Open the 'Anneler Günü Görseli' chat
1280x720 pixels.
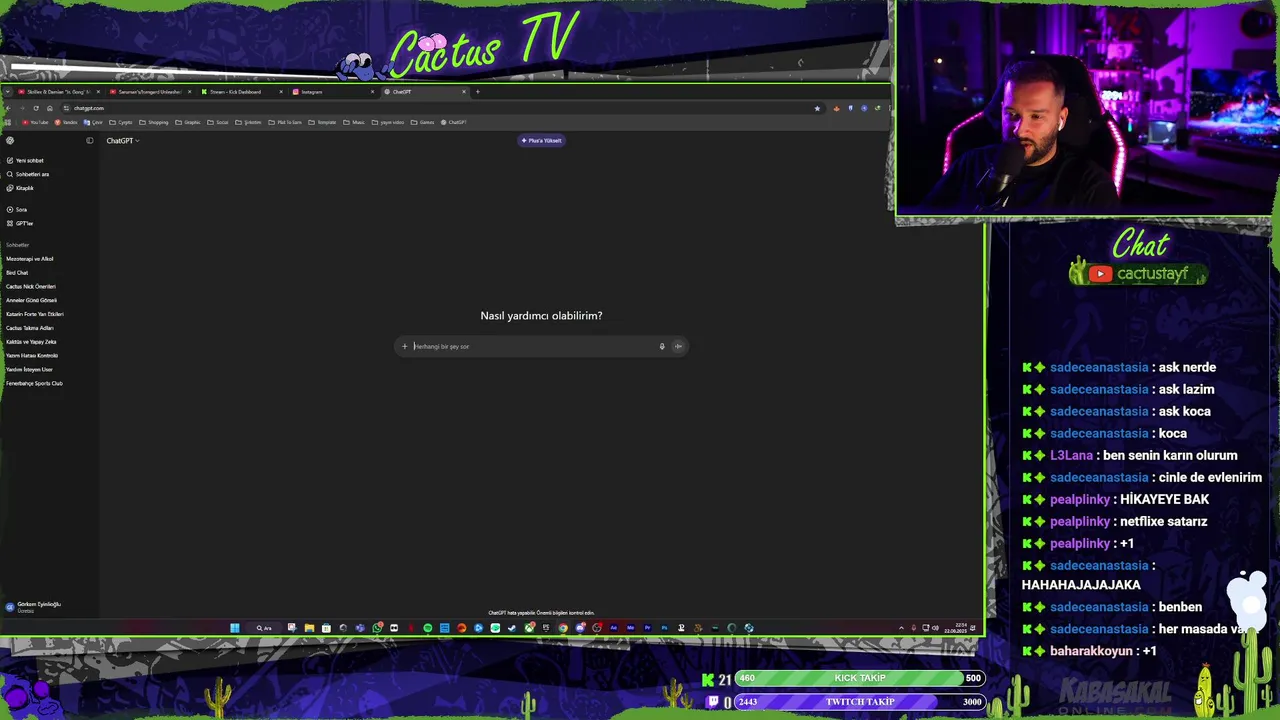pos(32,300)
